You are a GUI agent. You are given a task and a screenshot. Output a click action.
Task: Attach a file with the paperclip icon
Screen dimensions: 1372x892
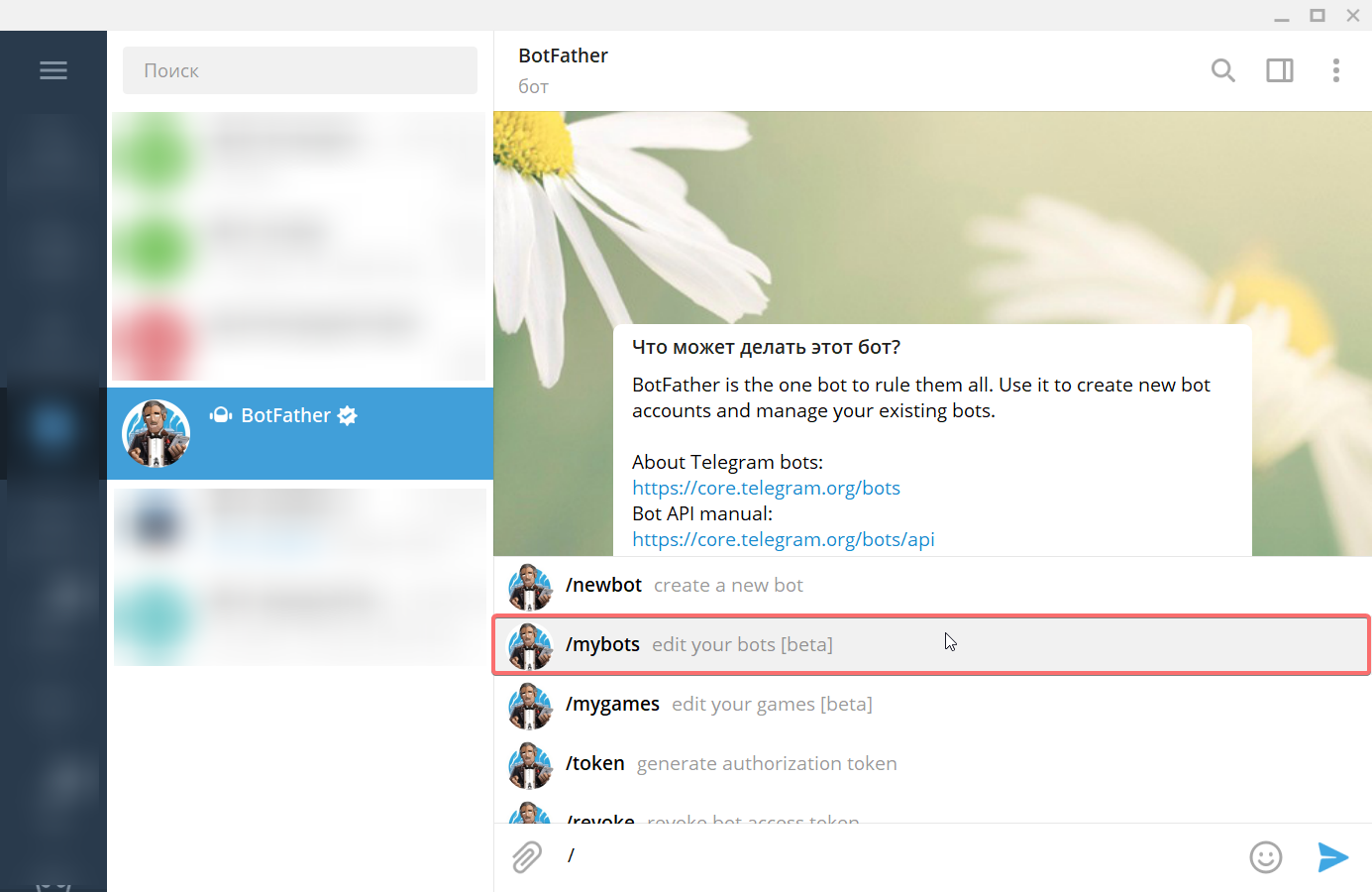(x=527, y=857)
